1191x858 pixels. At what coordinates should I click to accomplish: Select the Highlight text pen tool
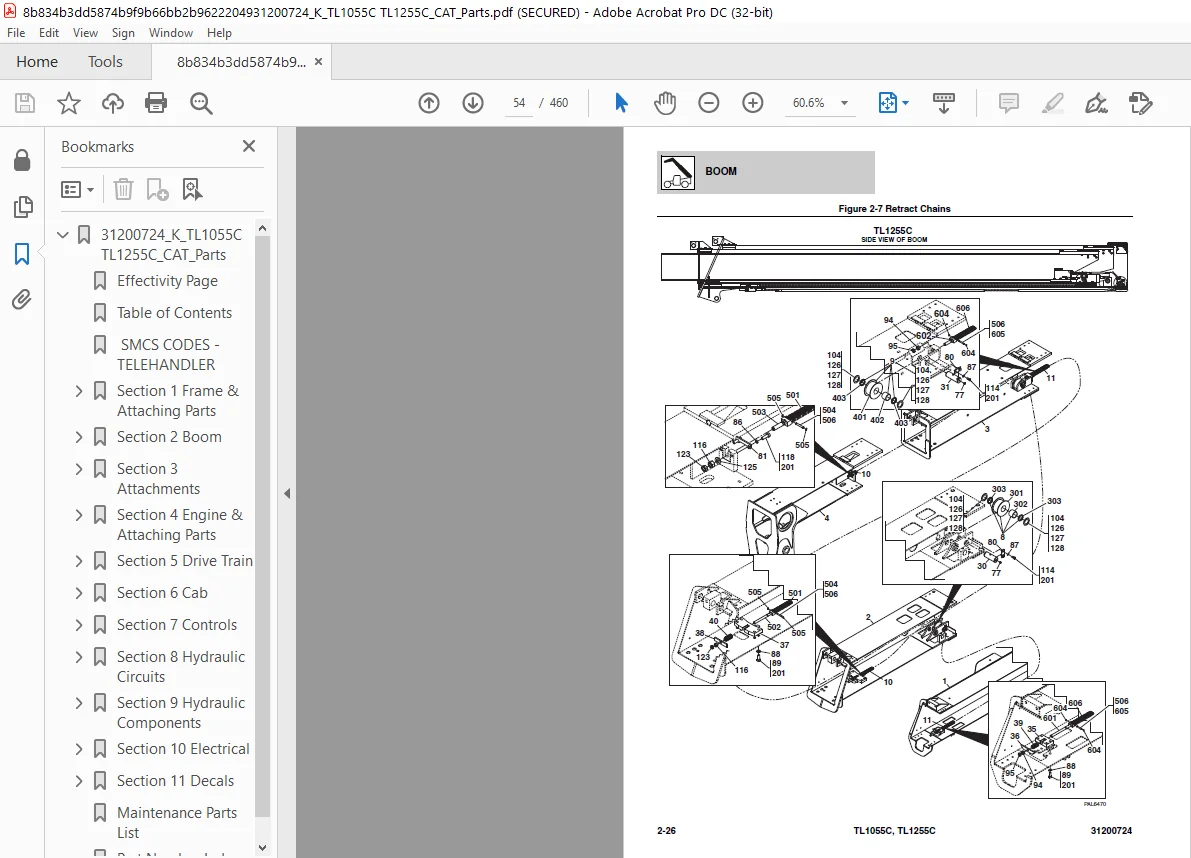pyautogui.click(x=1052, y=103)
